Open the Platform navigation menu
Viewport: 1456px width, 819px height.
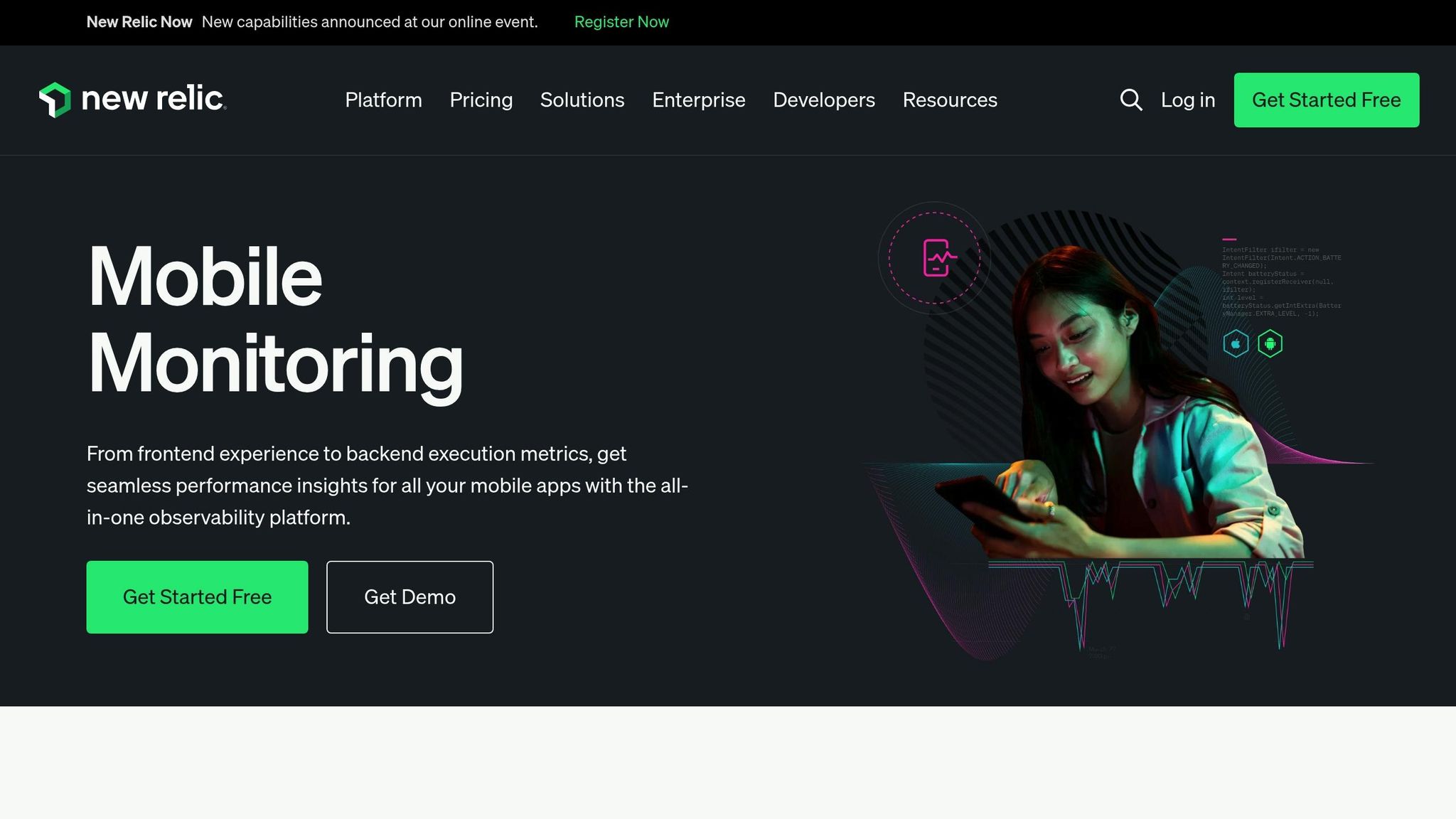pos(383,100)
